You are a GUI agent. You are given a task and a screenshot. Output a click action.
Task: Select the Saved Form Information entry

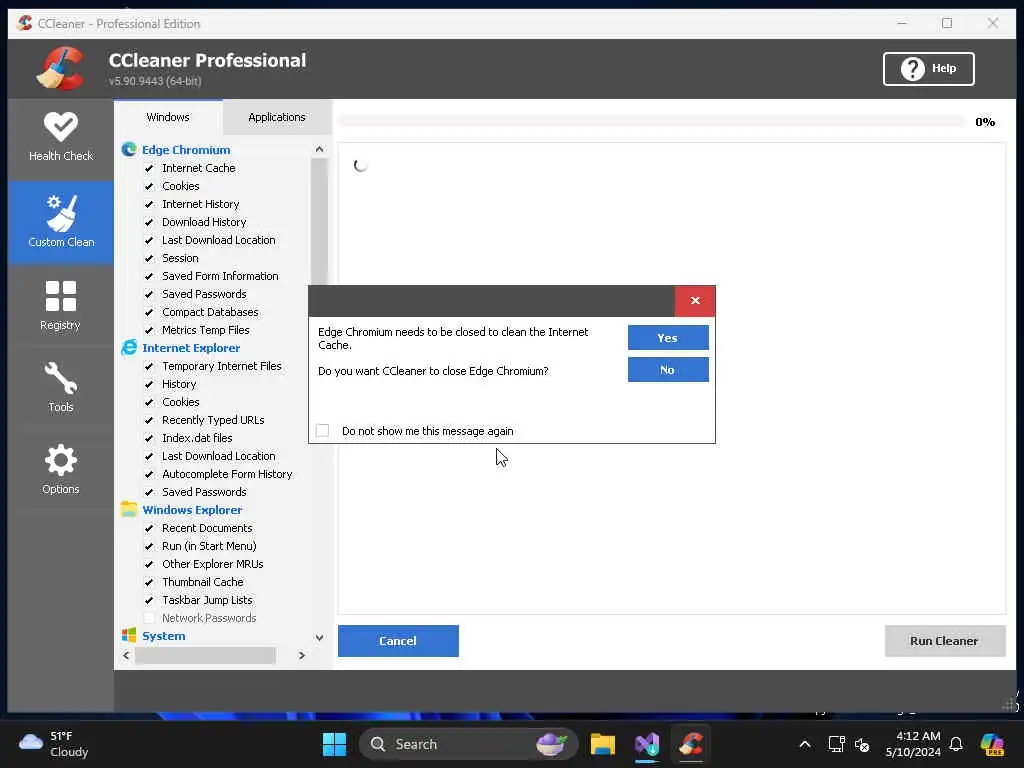(x=220, y=276)
